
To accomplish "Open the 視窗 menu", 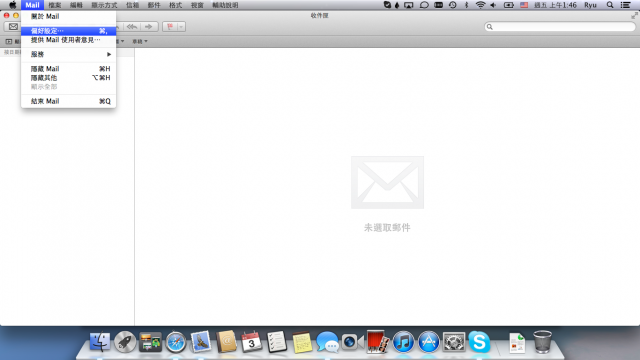I will point(197,5).
